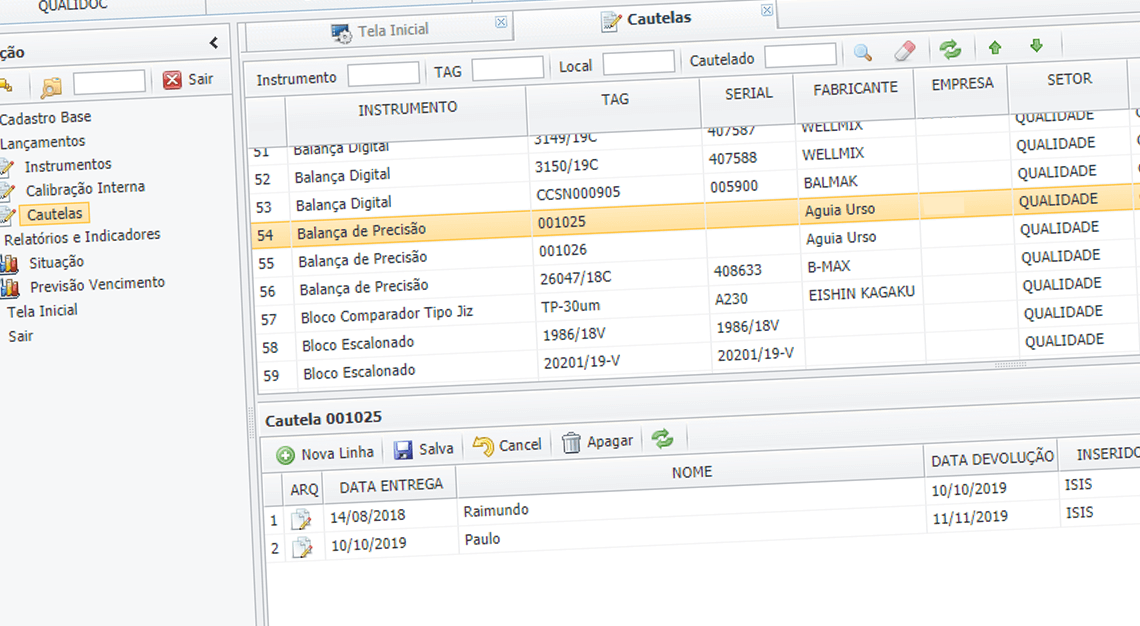
Task: Refresh the Cautela 001025 panel
Action: tap(663, 438)
